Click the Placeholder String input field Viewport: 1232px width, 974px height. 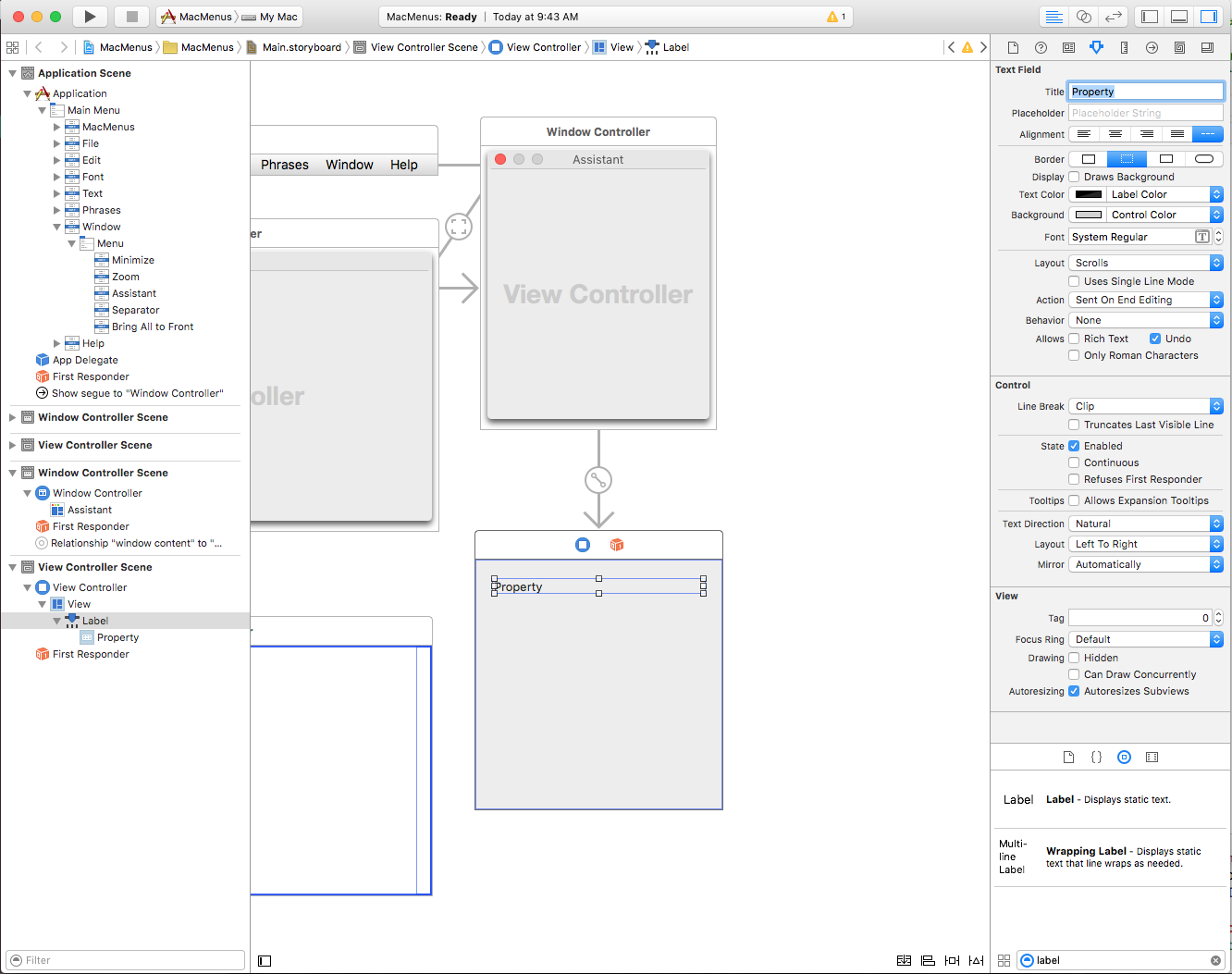[1145, 113]
